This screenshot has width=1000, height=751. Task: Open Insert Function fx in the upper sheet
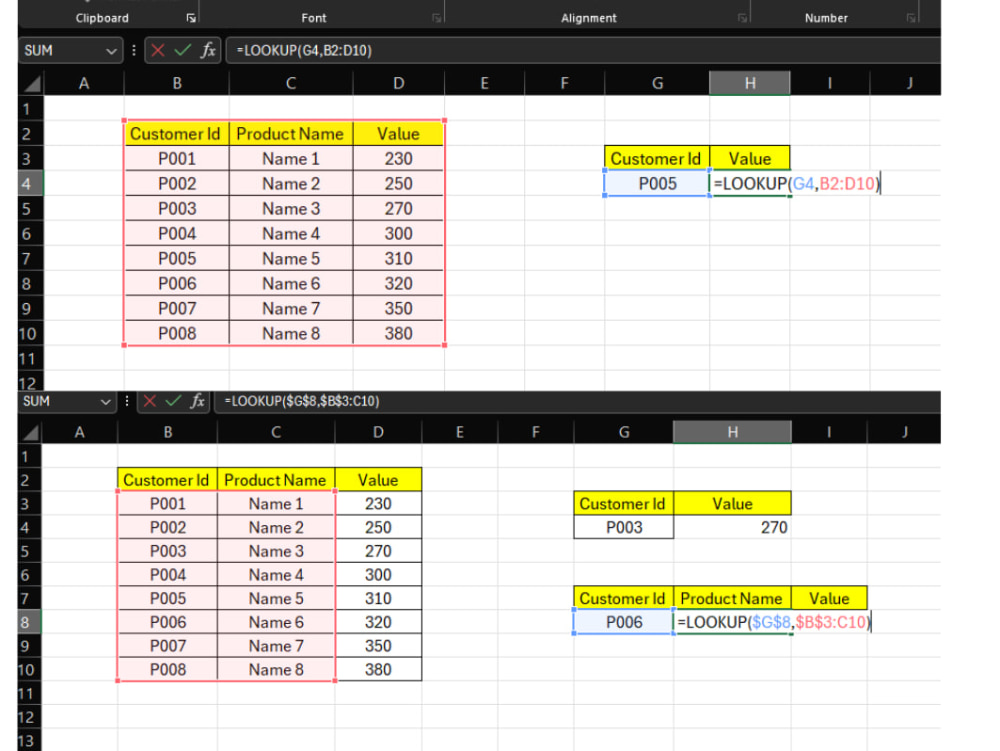[x=208, y=50]
